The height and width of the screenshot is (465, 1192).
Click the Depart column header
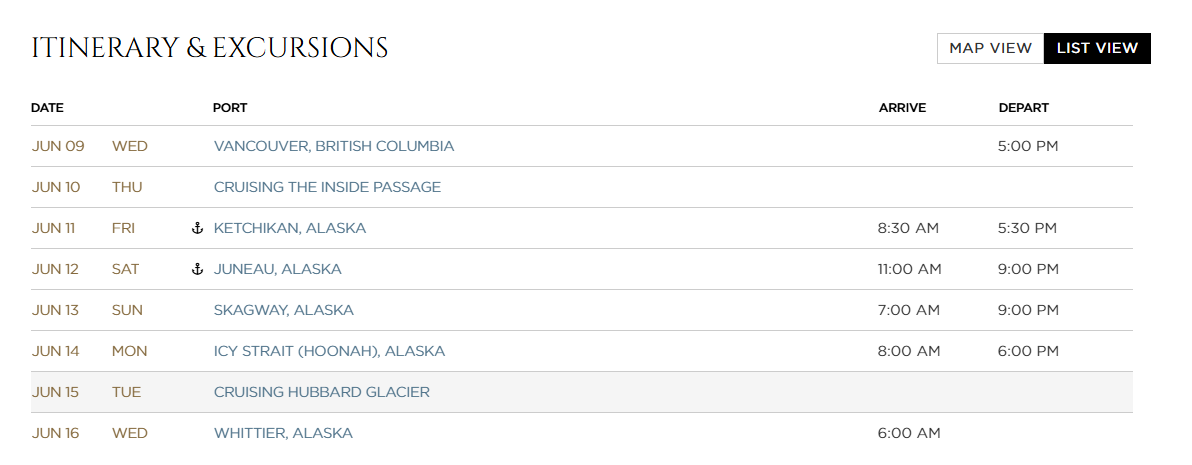(x=1023, y=108)
